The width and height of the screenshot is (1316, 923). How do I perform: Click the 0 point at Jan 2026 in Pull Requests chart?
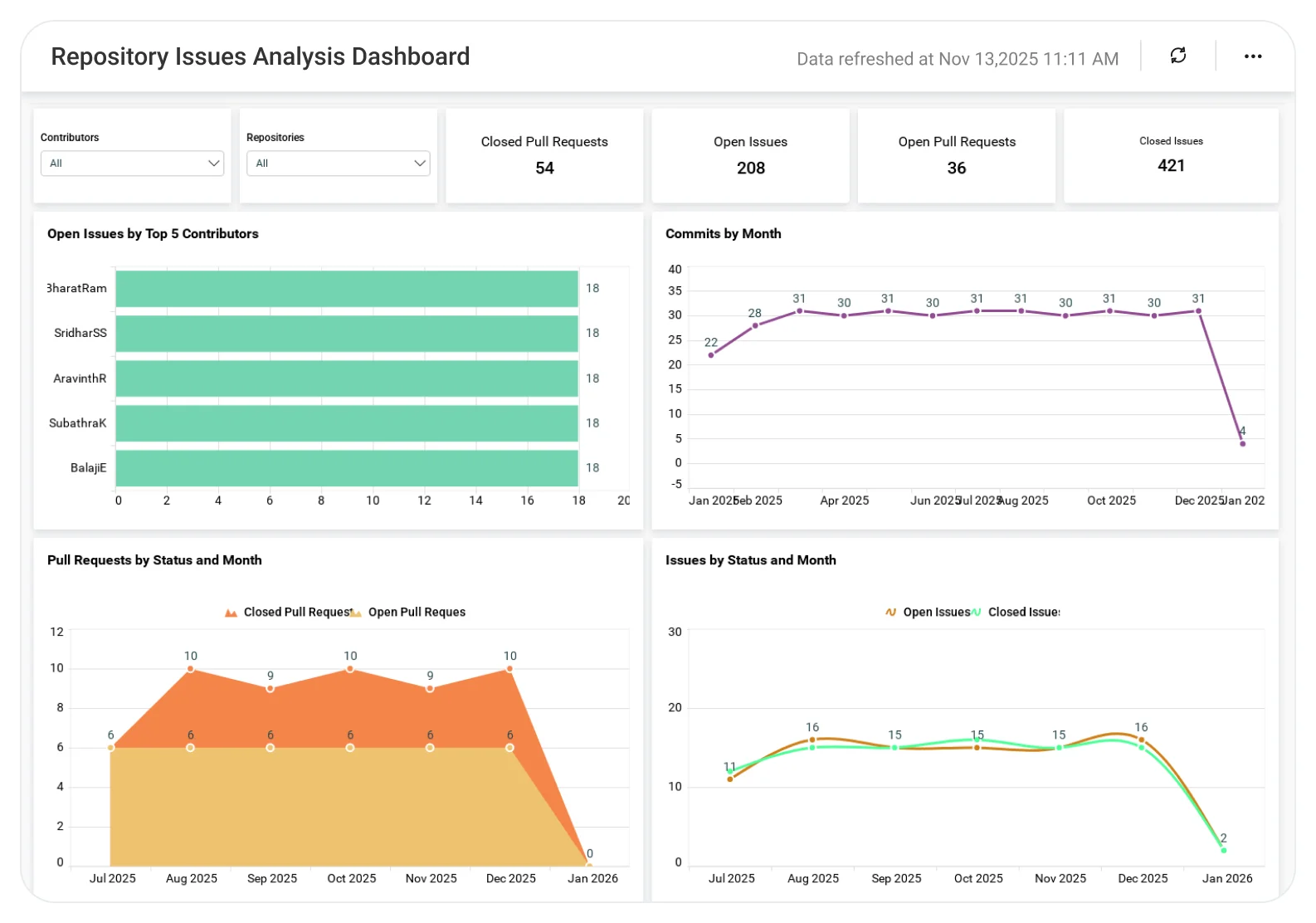click(589, 864)
